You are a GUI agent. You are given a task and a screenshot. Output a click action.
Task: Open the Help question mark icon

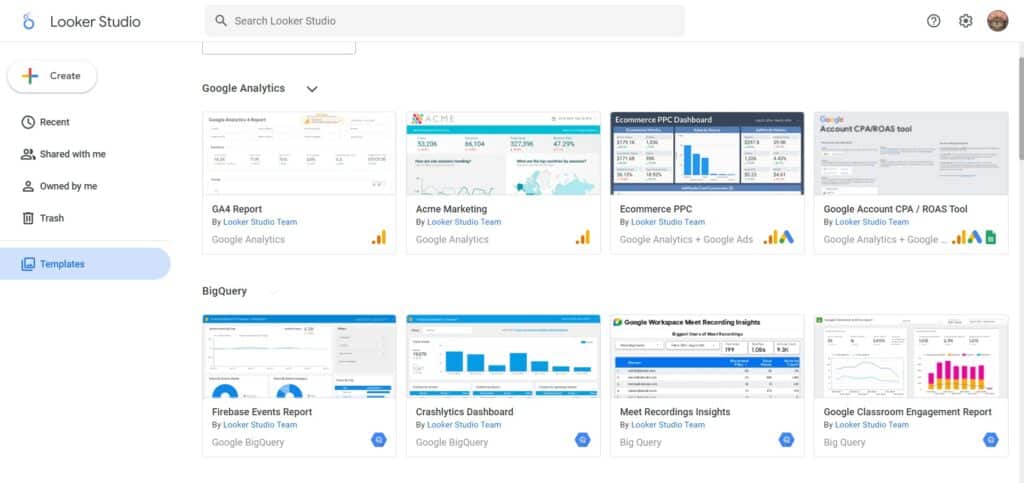pyautogui.click(x=934, y=21)
